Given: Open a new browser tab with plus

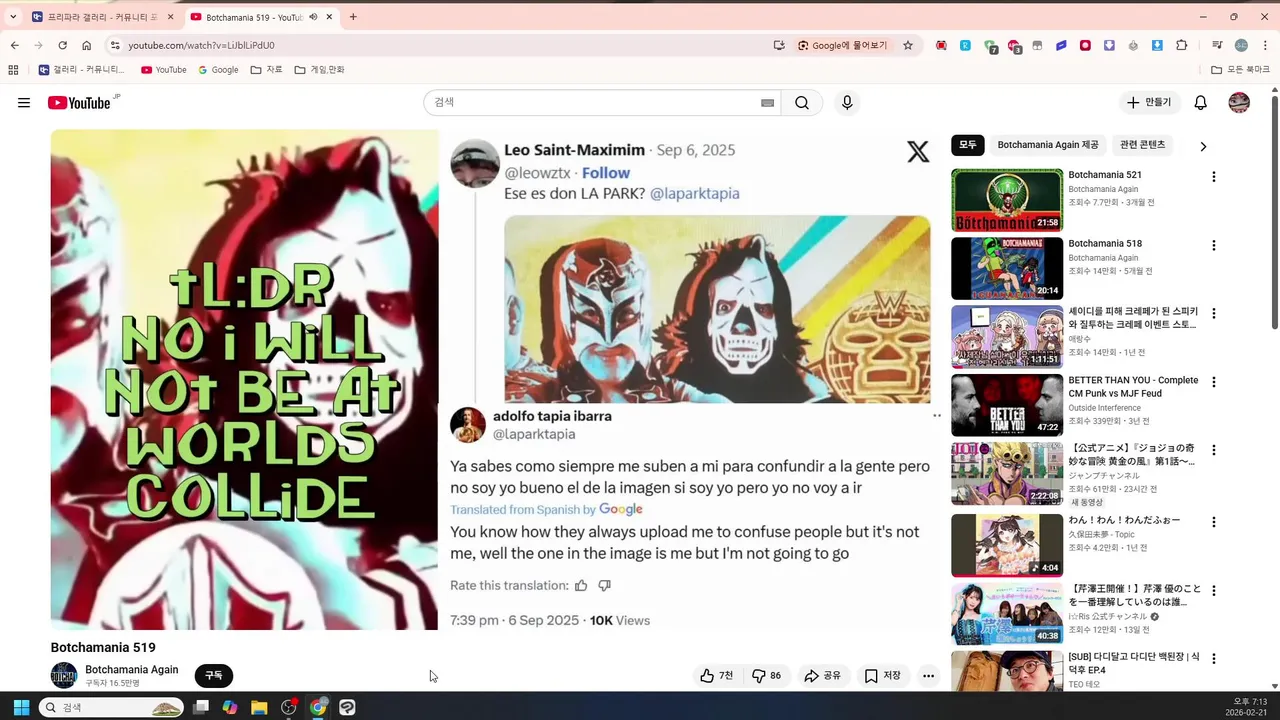Looking at the screenshot, I should pos(353,17).
